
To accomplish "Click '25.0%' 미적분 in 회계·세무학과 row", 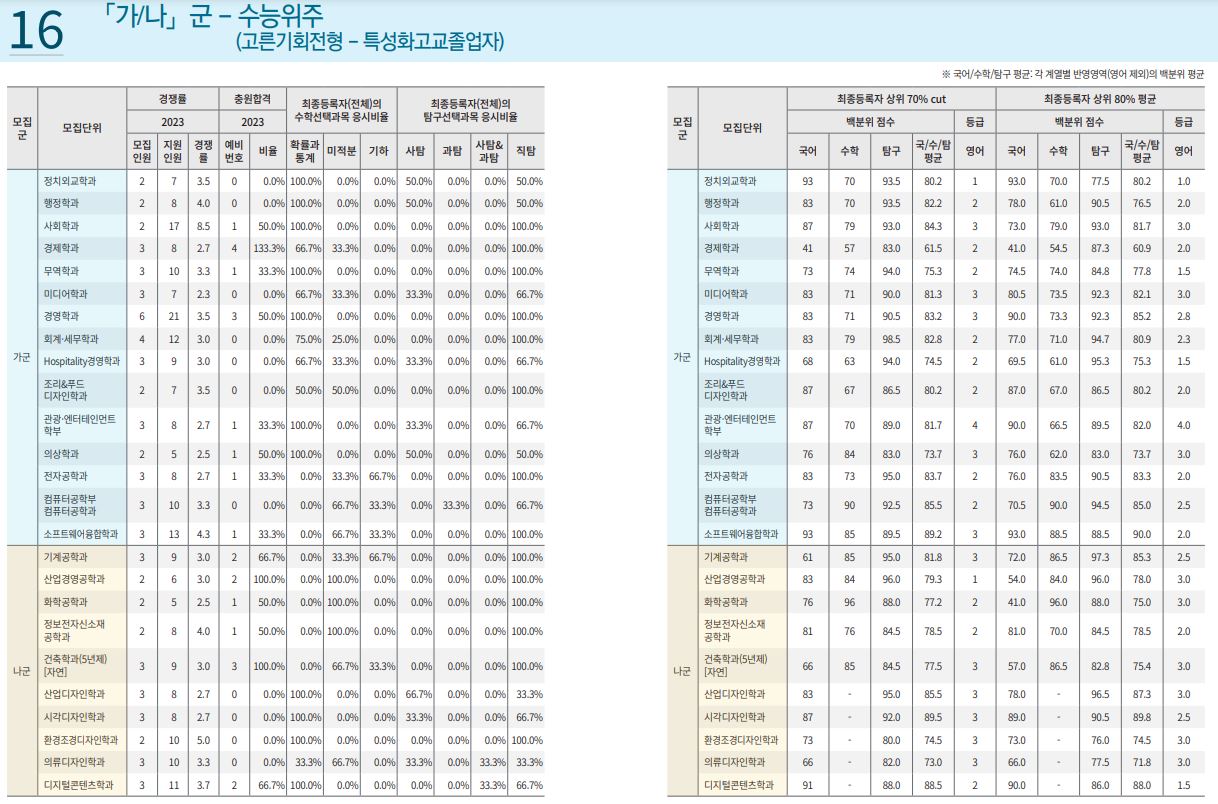I will coord(344,339).
